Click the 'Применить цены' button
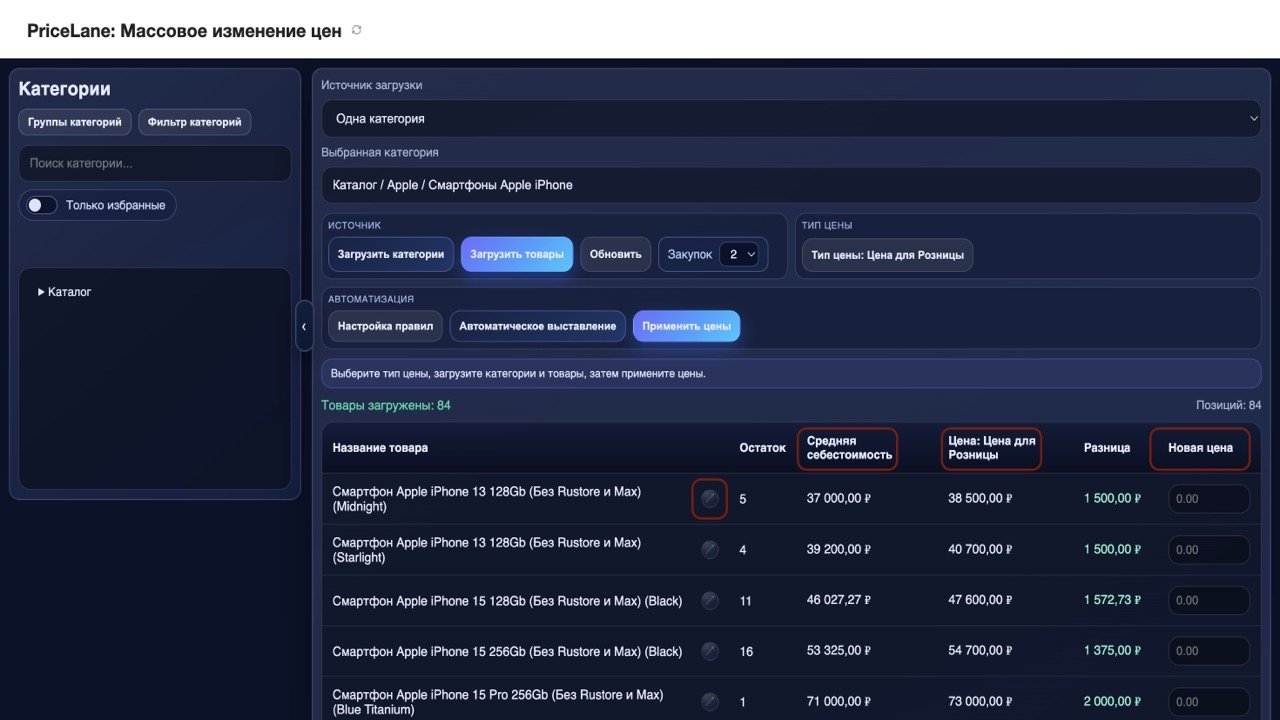 click(686, 326)
